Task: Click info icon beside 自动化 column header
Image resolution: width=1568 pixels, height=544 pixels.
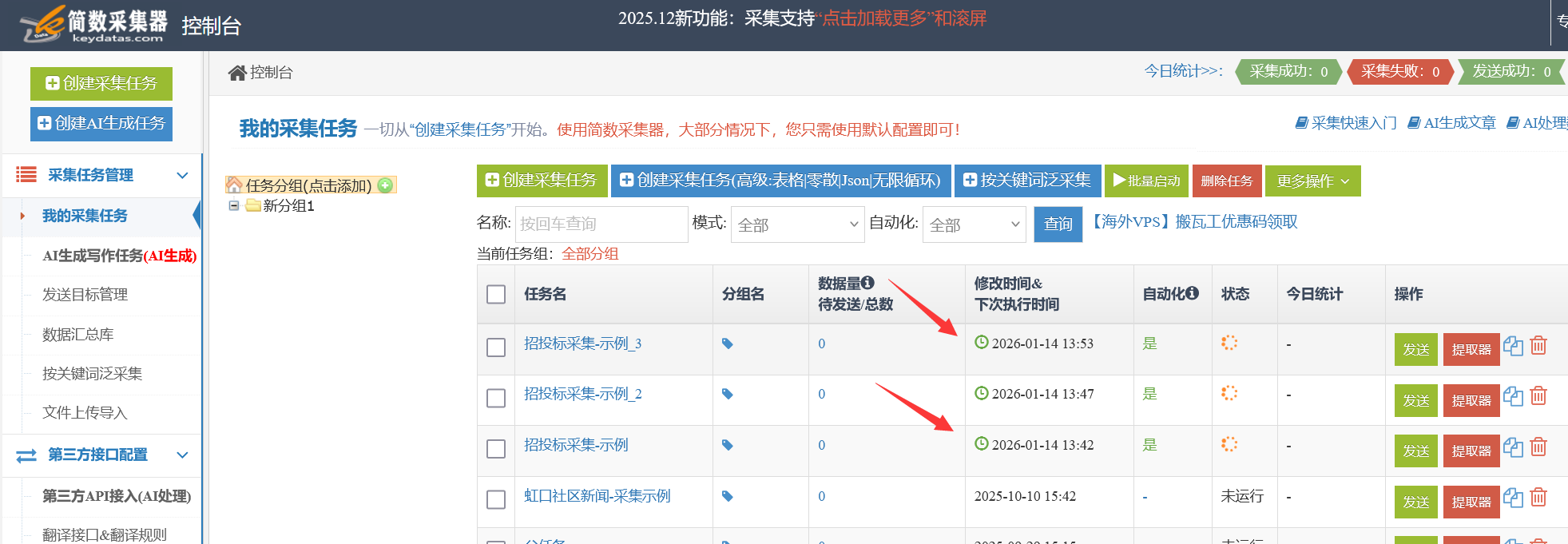Action: (1193, 293)
